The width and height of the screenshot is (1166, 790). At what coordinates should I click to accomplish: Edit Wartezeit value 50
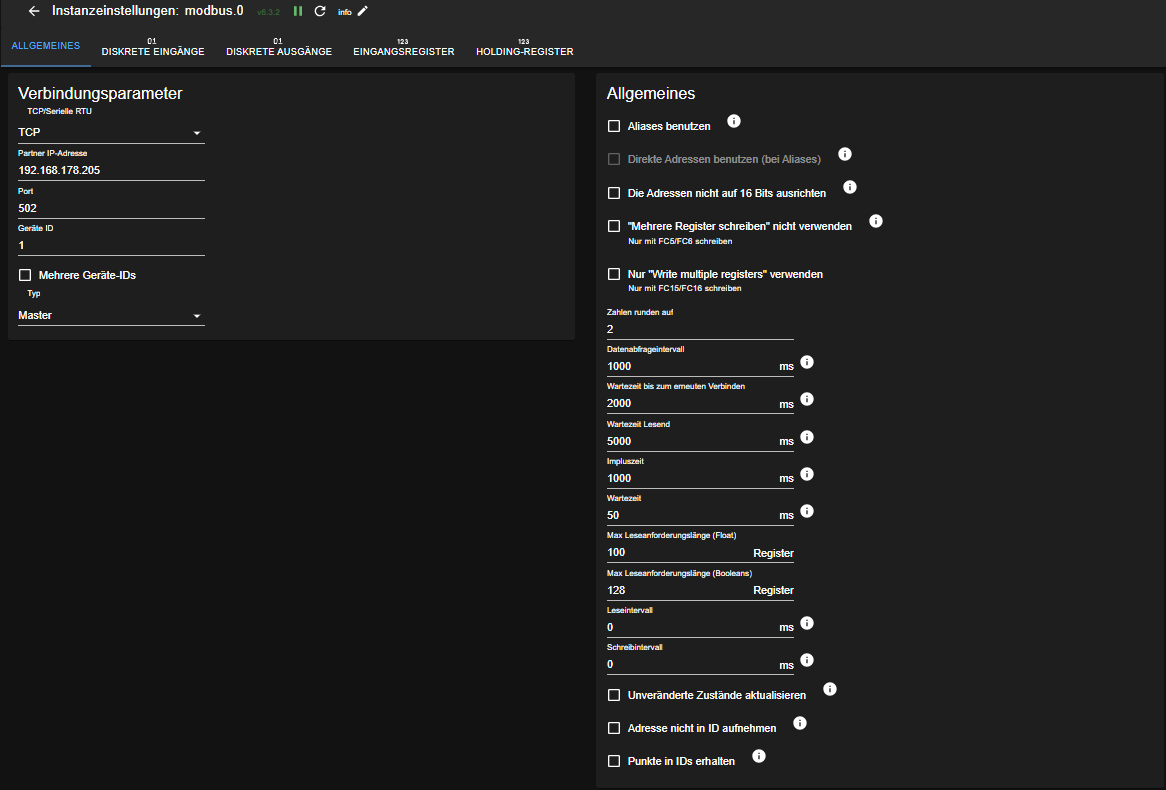692,516
